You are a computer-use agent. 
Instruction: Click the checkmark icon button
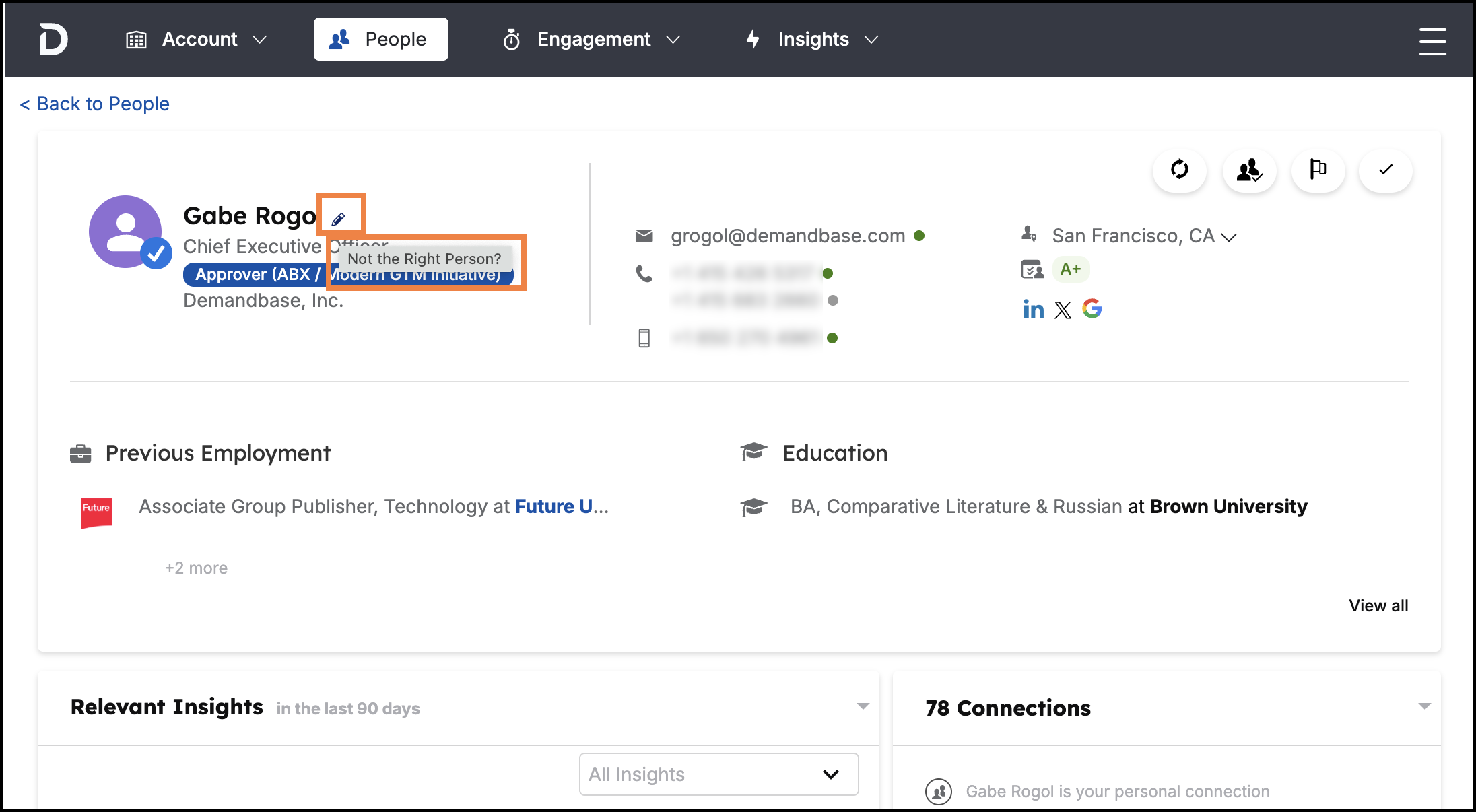tap(1386, 170)
